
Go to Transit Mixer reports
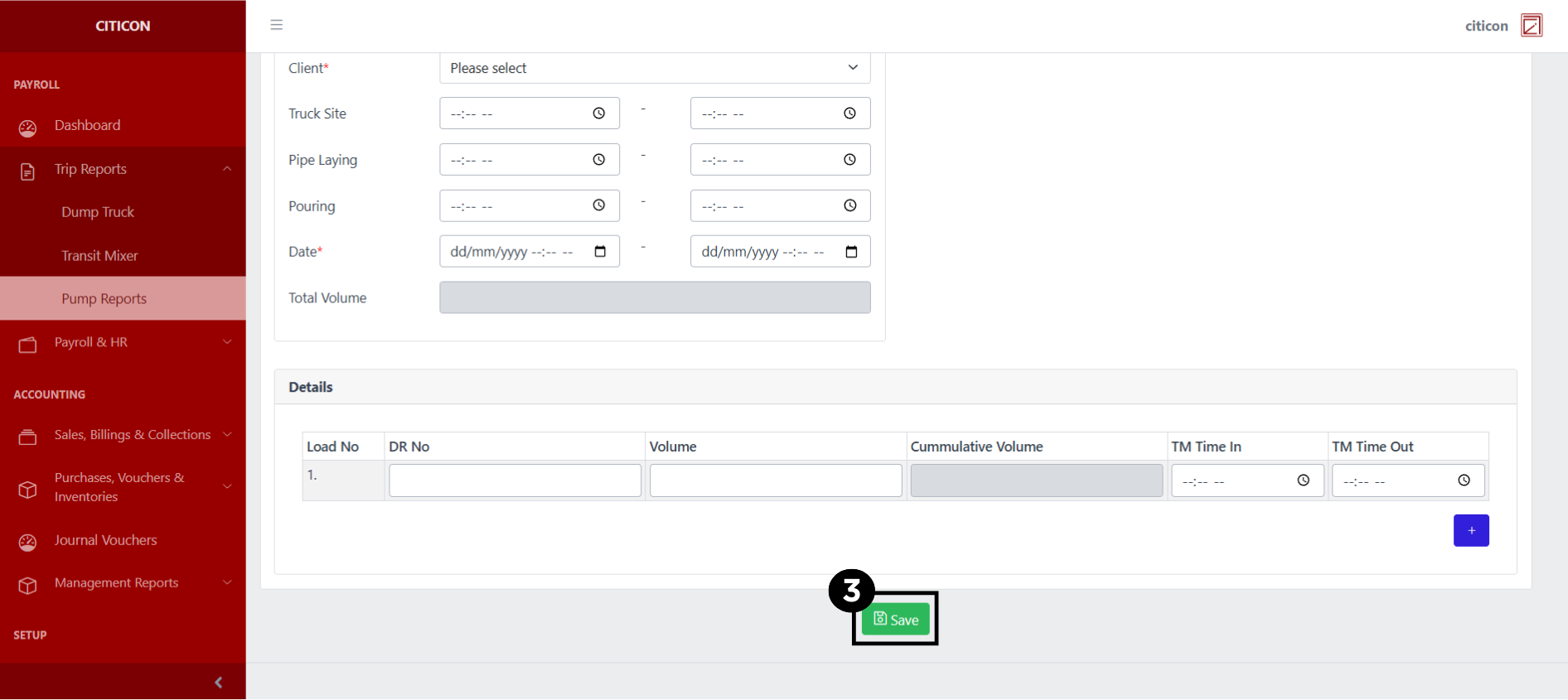[99, 256]
